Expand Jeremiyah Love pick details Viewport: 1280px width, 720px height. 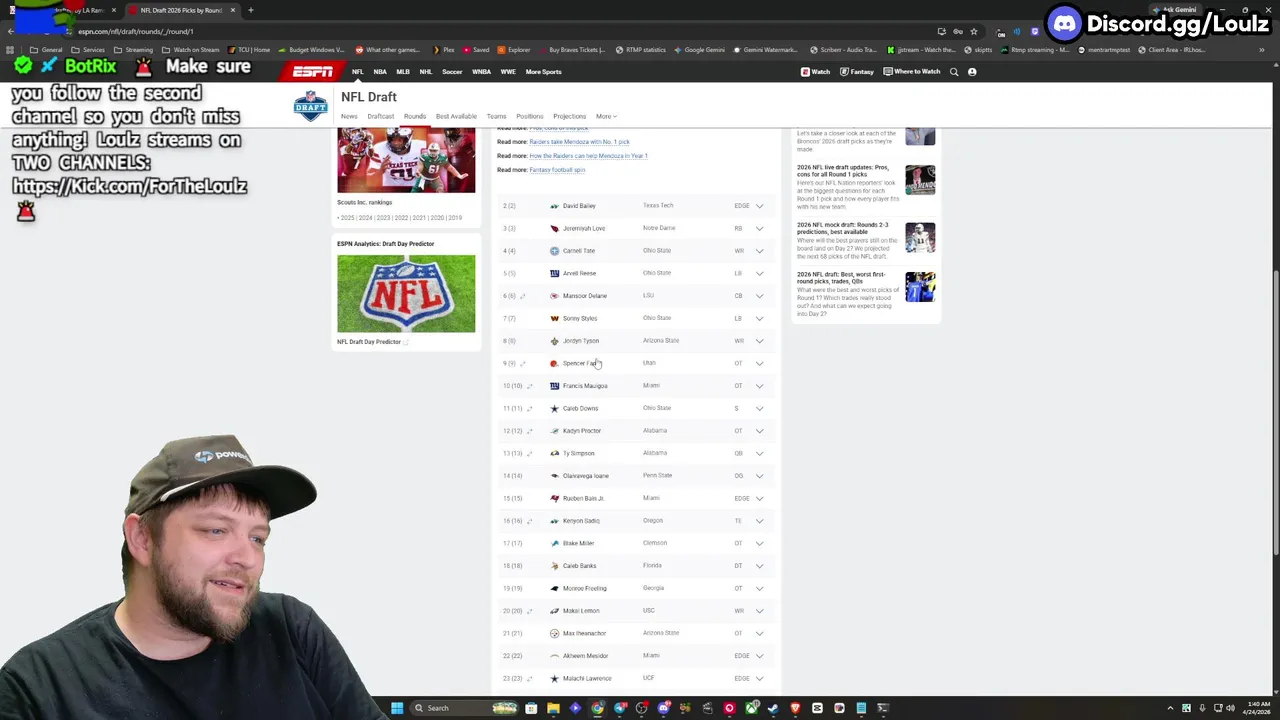pos(760,228)
